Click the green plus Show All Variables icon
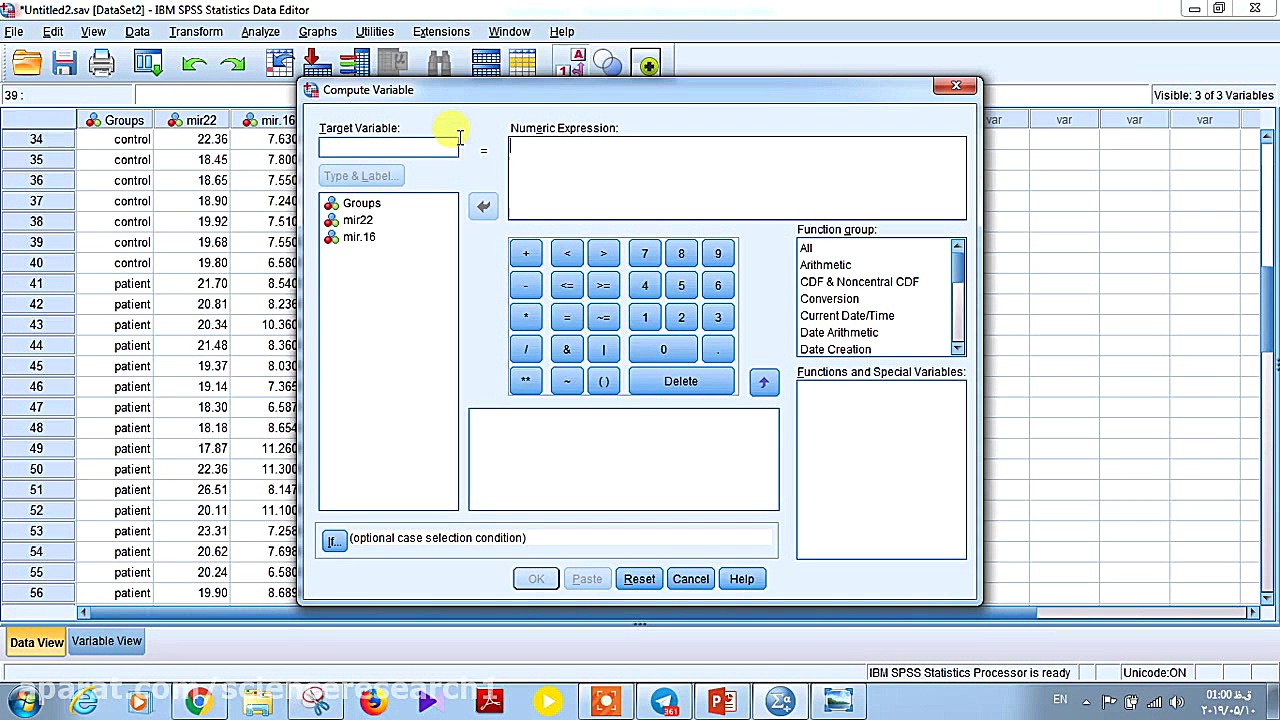Image resolution: width=1280 pixels, height=720 pixels. click(x=649, y=66)
